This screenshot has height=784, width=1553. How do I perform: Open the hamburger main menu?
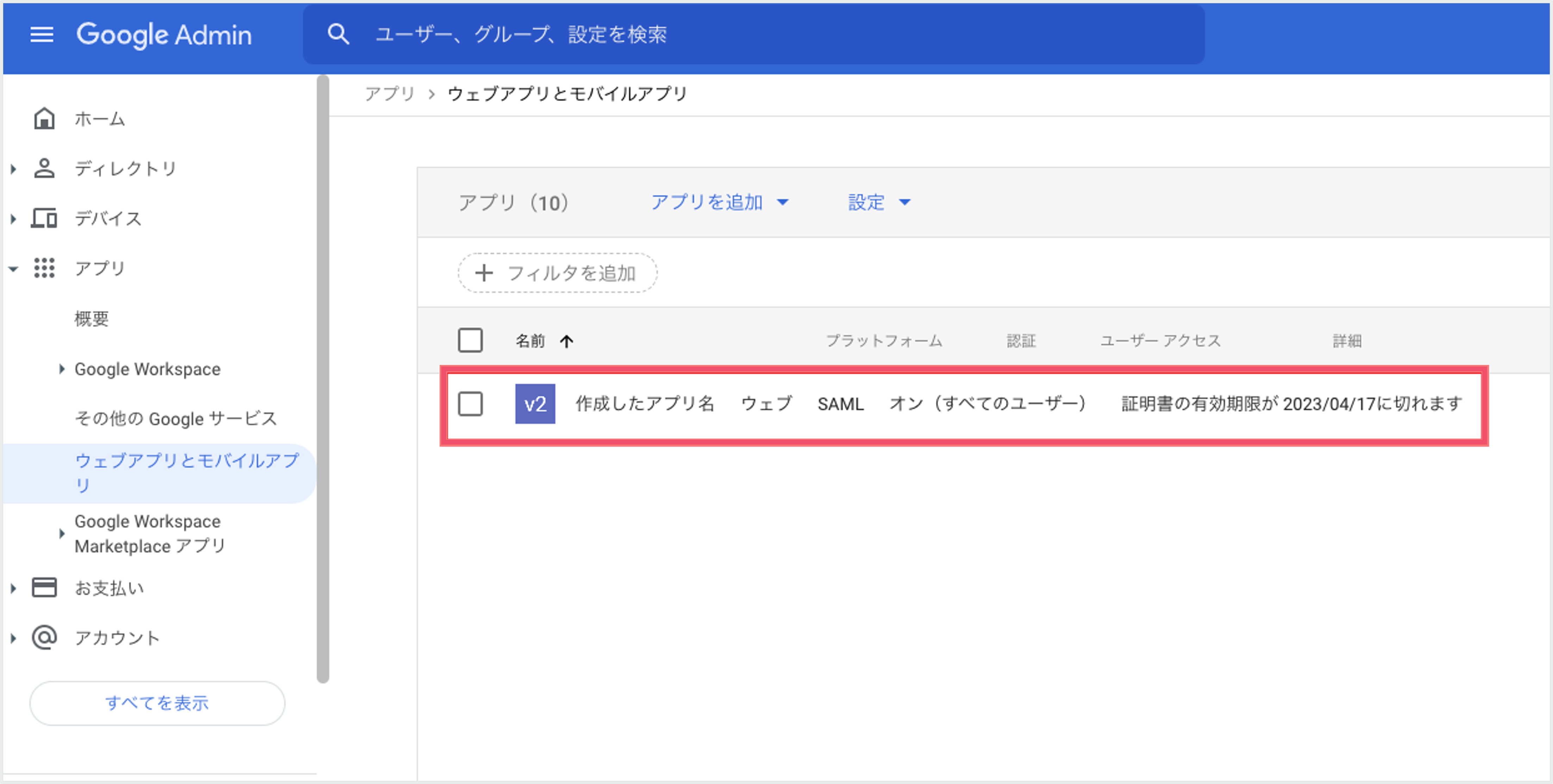click(42, 35)
